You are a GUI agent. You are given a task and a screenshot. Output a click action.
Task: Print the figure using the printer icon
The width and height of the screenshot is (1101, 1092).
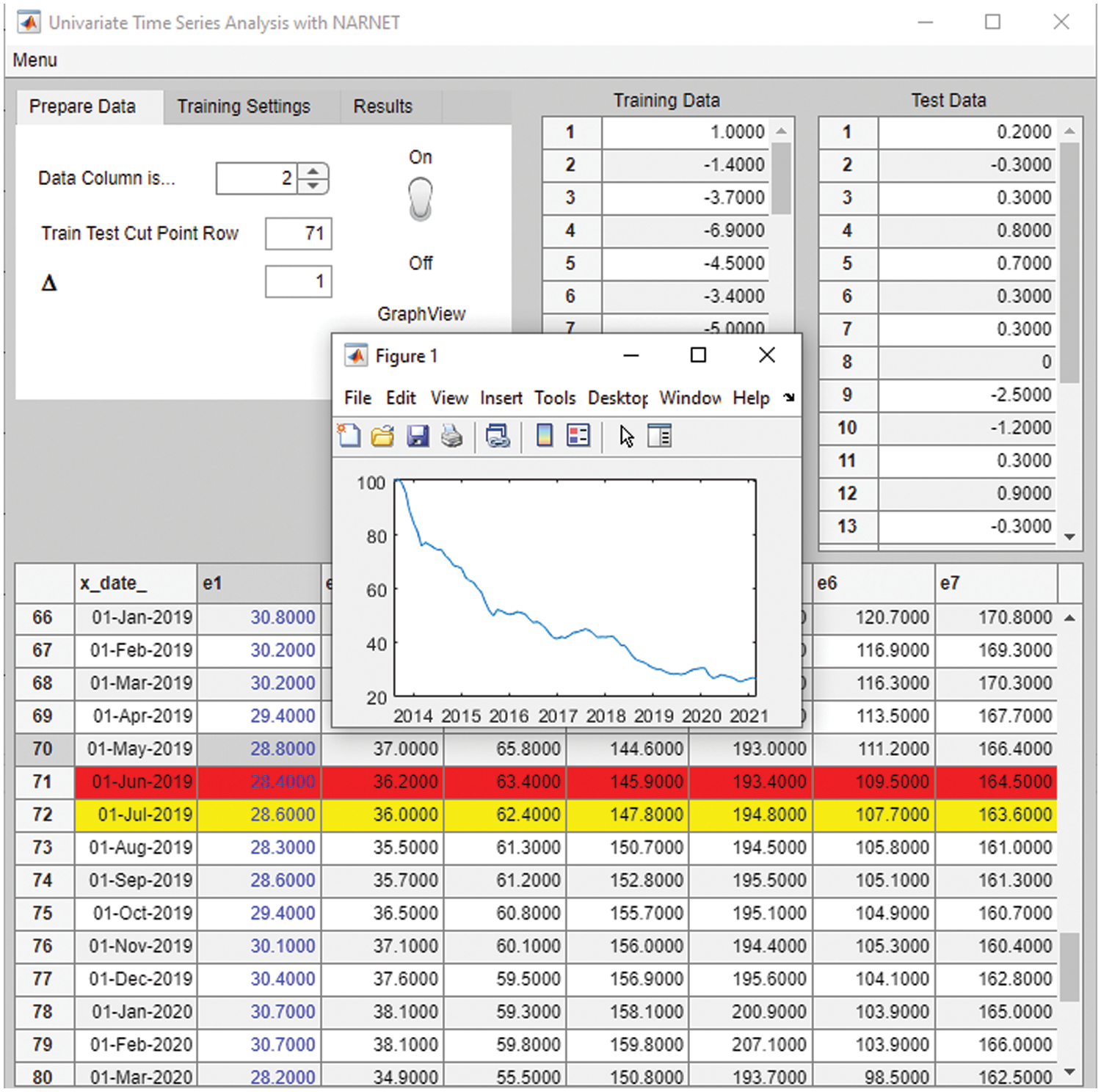point(452,436)
